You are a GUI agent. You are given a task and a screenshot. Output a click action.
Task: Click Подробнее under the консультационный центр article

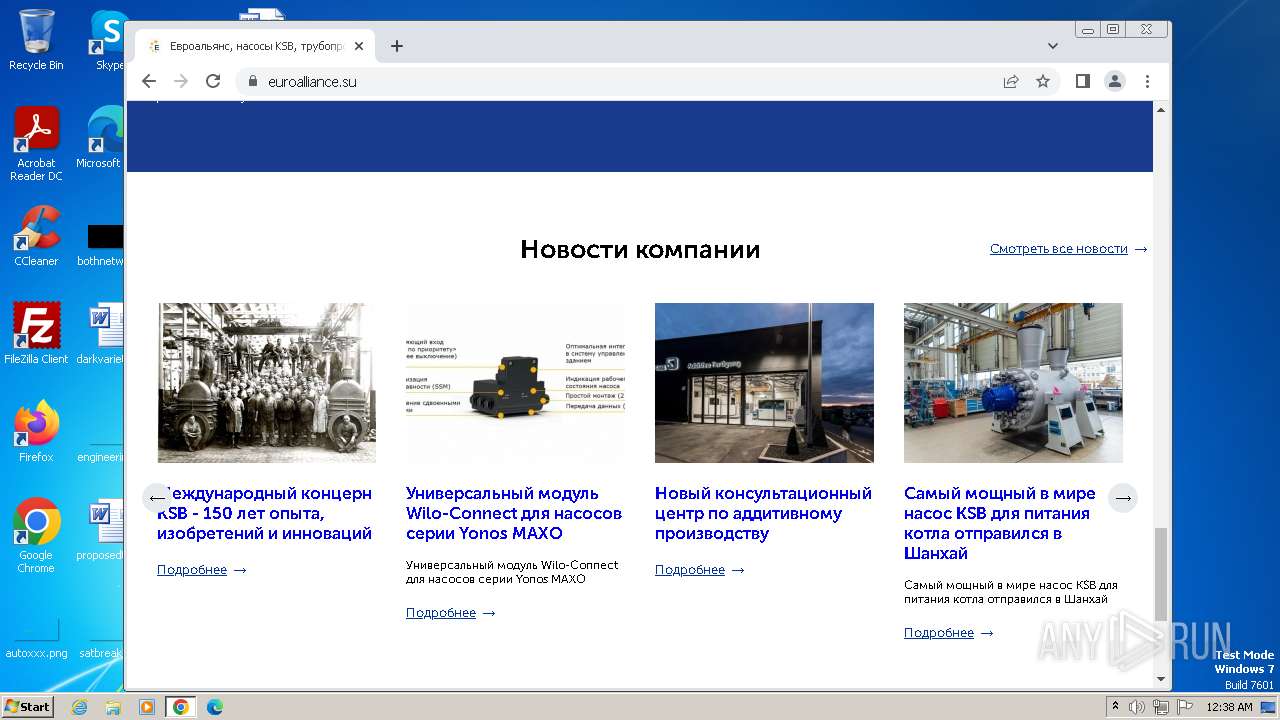click(x=690, y=570)
